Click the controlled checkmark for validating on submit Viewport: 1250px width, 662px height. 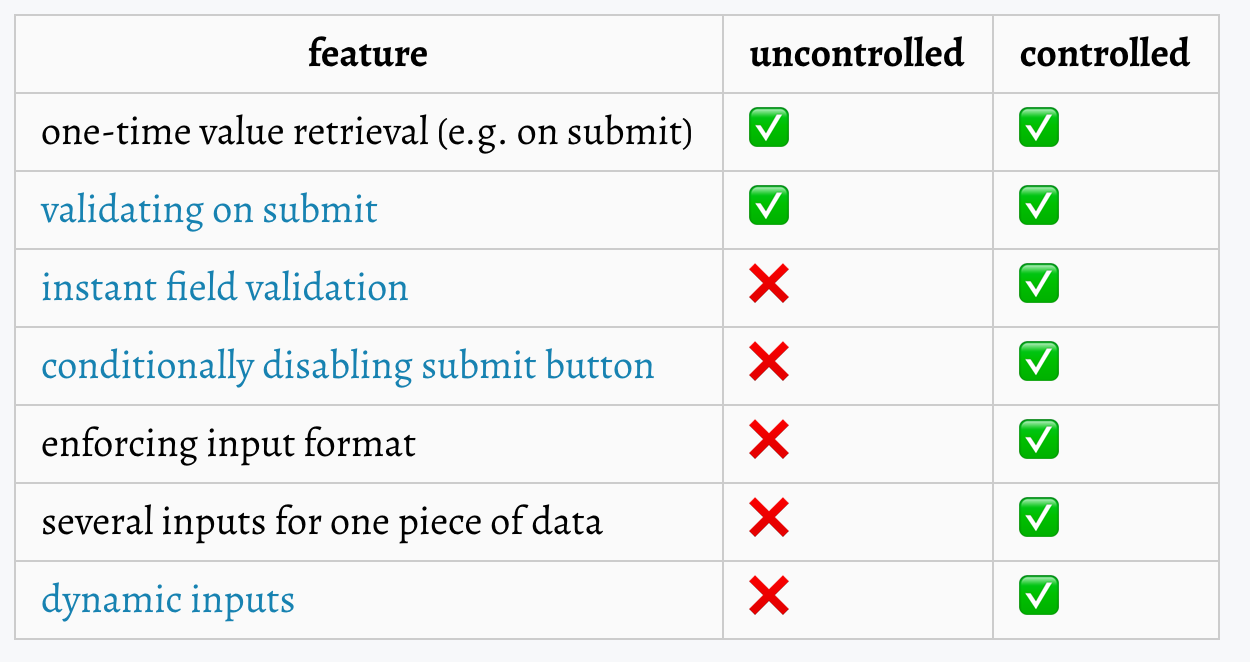(x=1038, y=207)
